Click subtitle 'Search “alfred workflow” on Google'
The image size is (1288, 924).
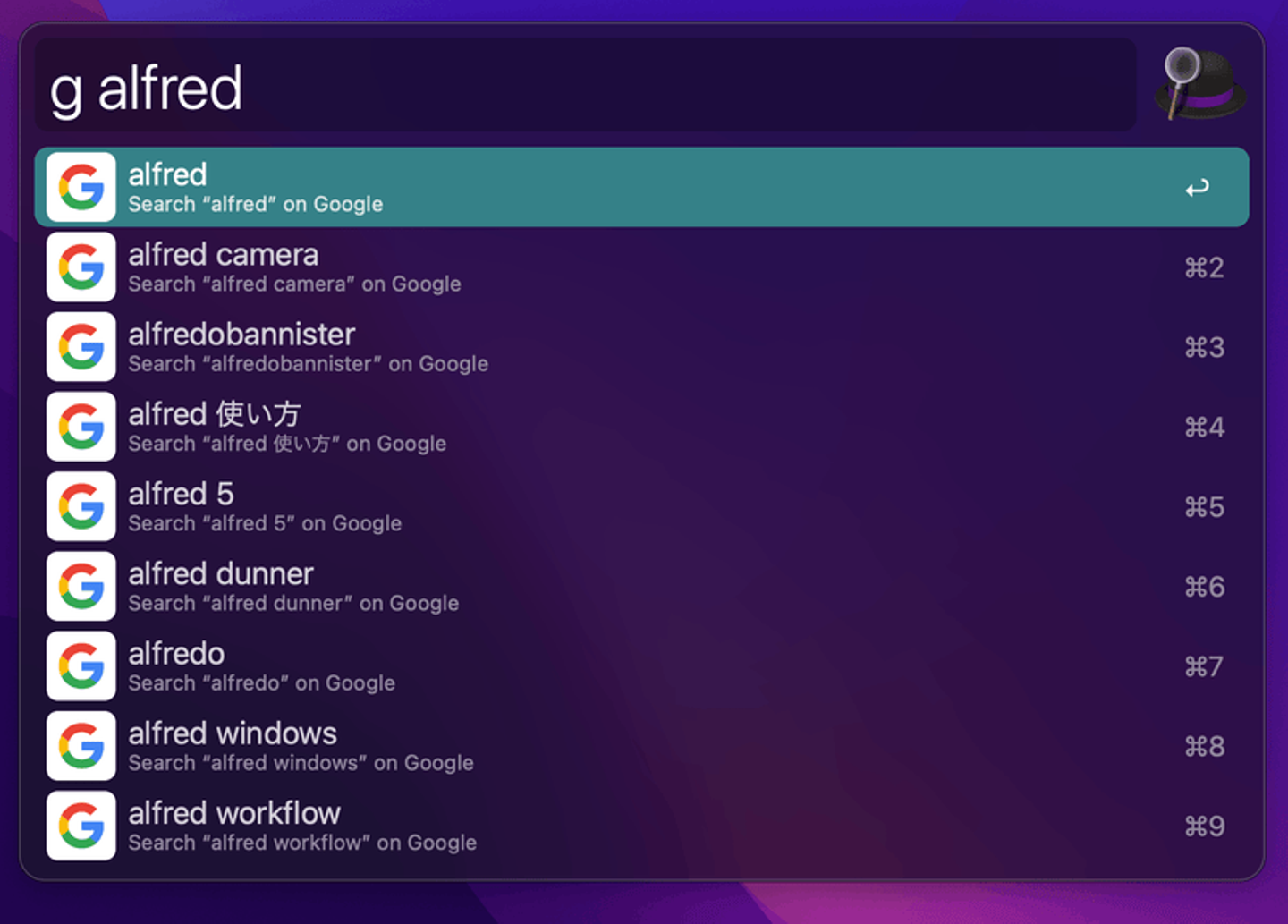(302, 843)
